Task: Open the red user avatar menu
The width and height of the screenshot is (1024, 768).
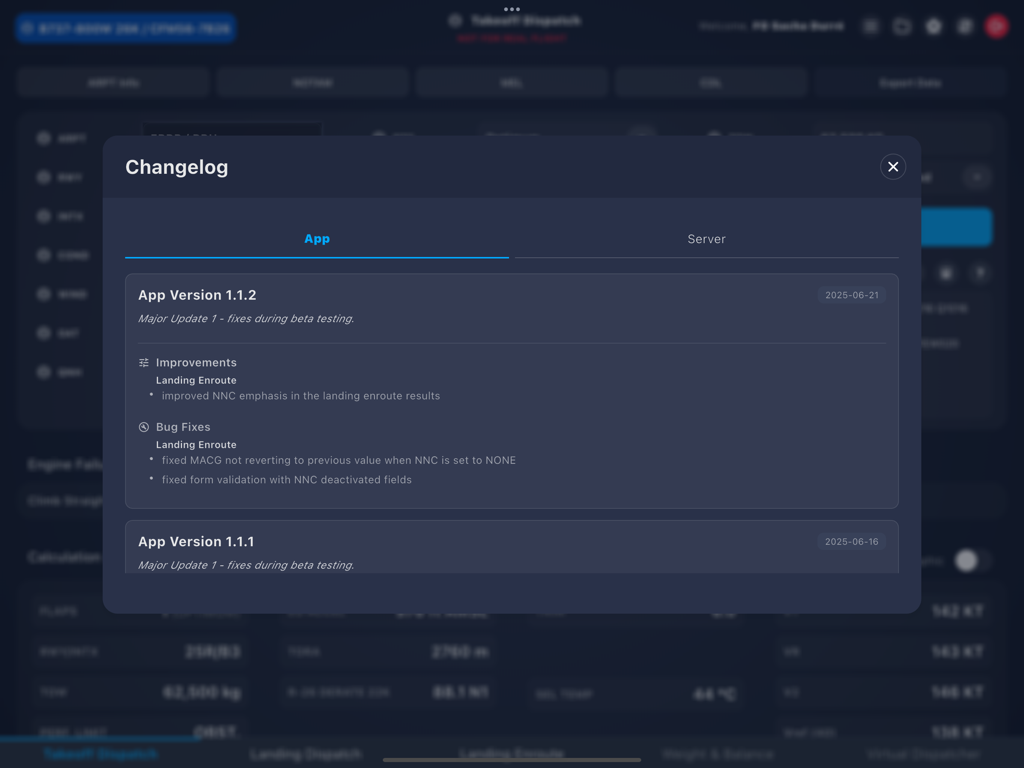Action: pyautogui.click(x=996, y=26)
